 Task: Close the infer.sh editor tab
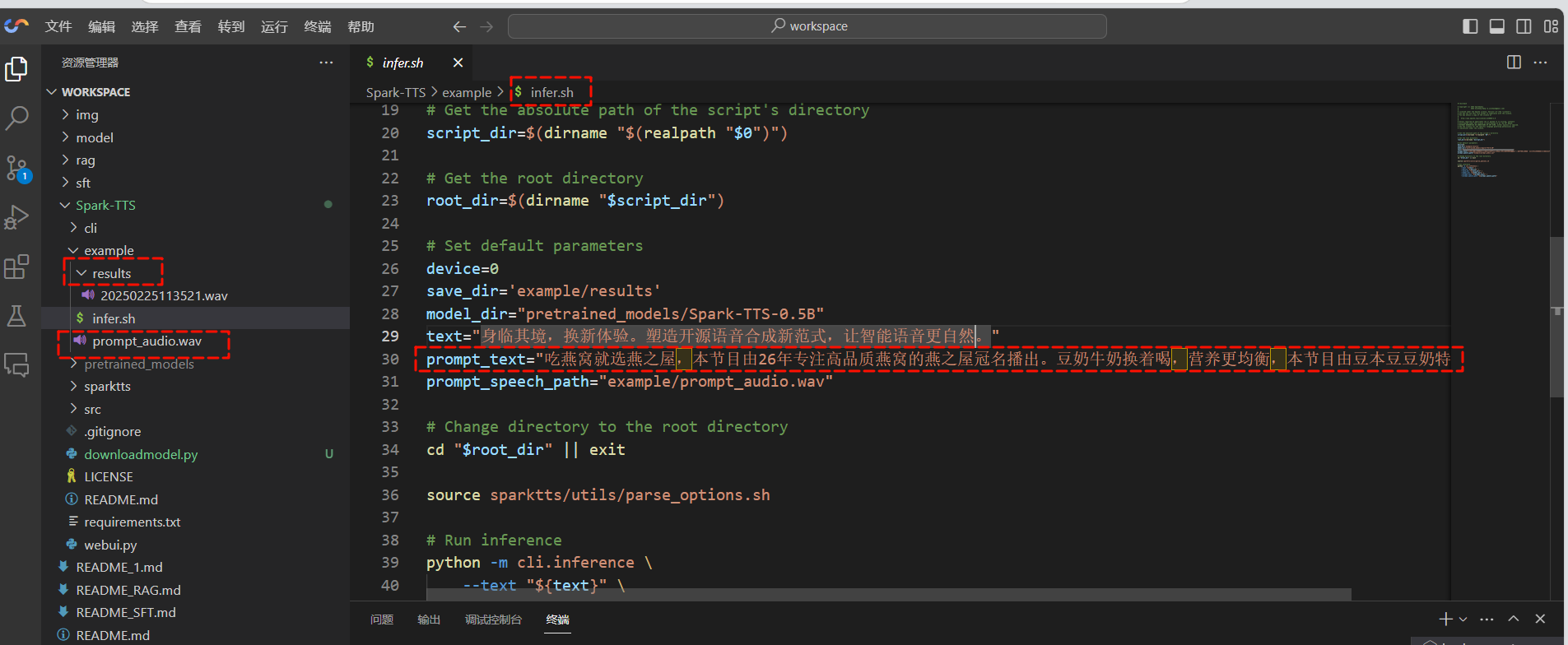(x=458, y=63)
